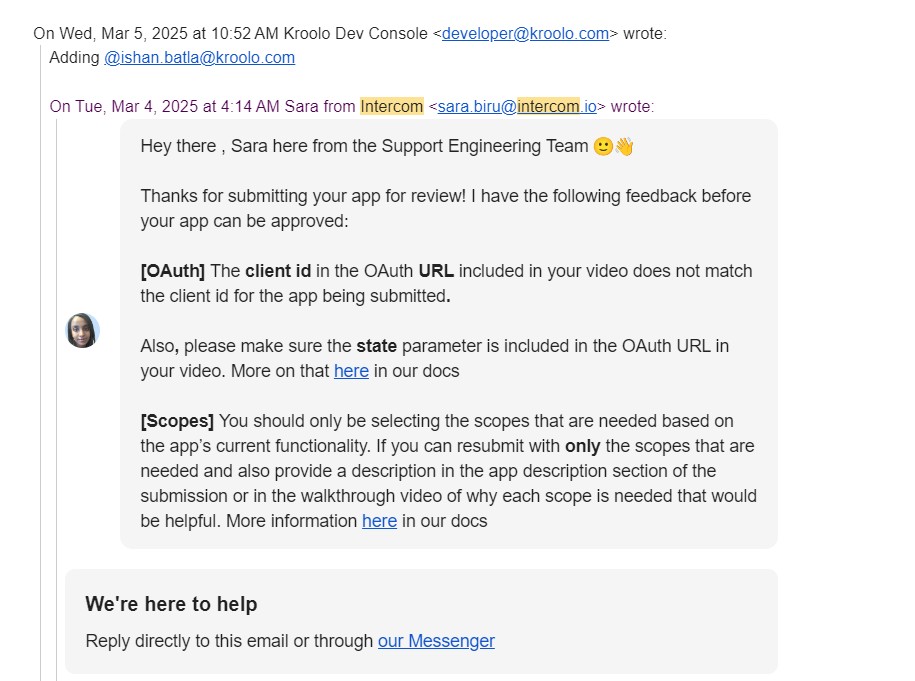Click the bold '[OAuth]' label
Viewport: 915px width, 681px height.
click(173, 271)
